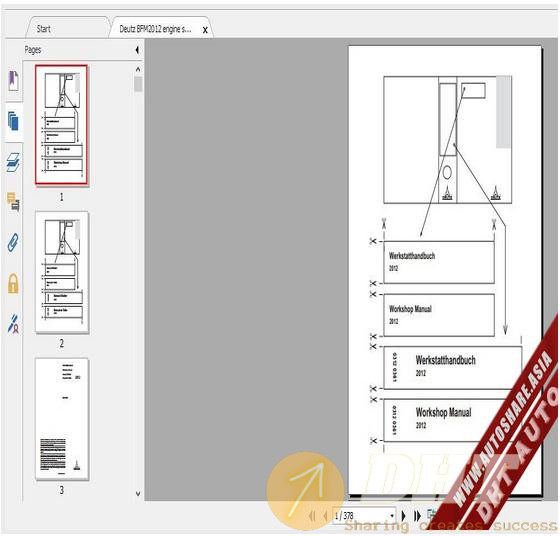The height and width of the screenshot is (536, 560).
Task: Click thumbnail panel scroll down arrow
Action: click(138, 494)
